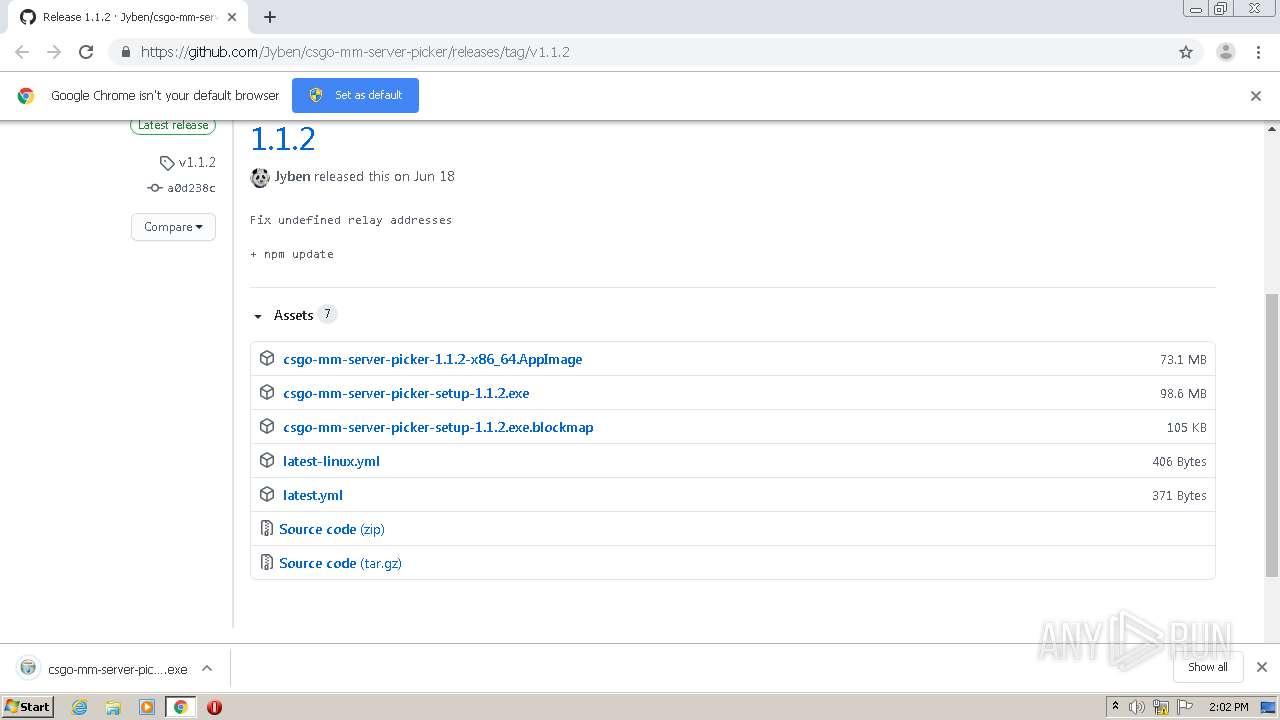
Task: Click Set as default button
Action: tap(355, 95)
